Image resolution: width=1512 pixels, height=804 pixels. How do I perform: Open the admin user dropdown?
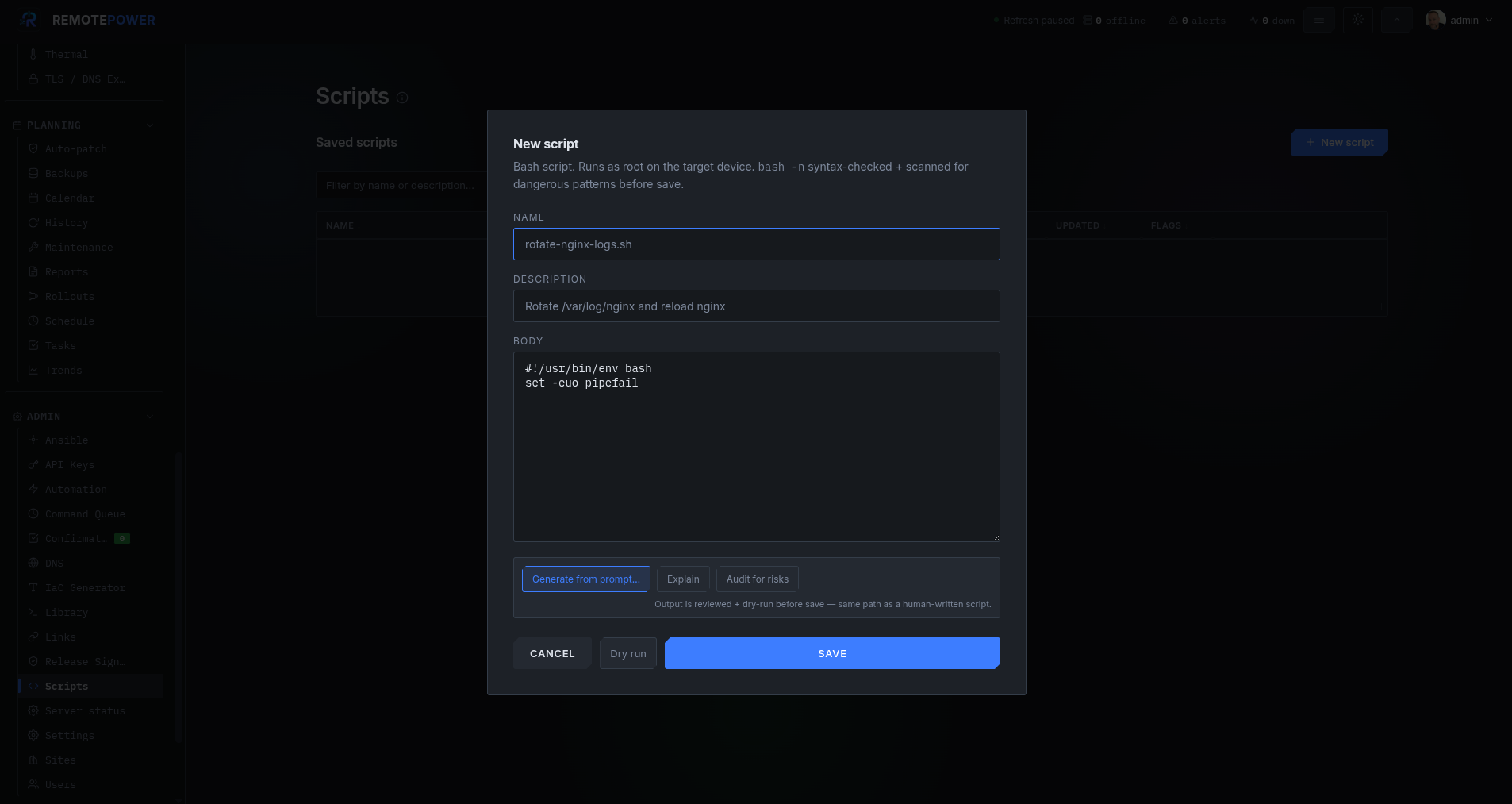coord(1459,20)
